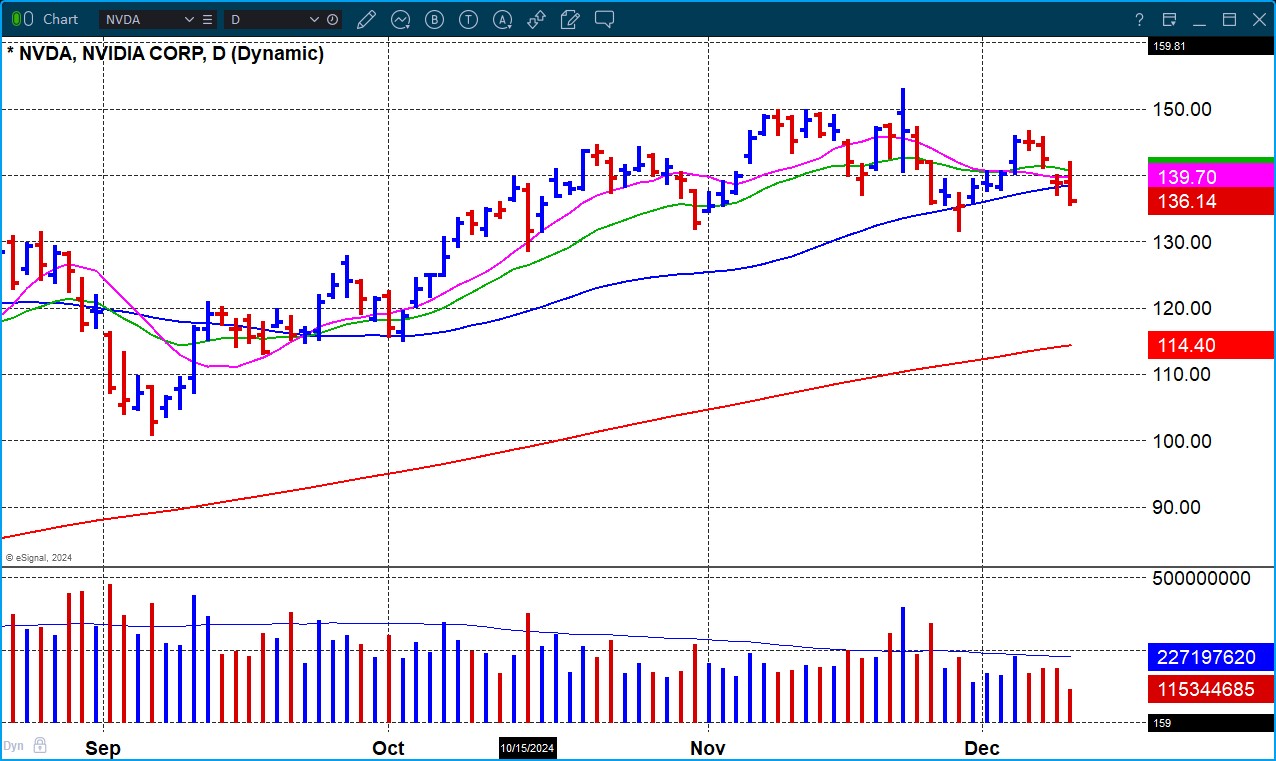Click the 10/15/2024 date cursor label

tap(527, 748)
